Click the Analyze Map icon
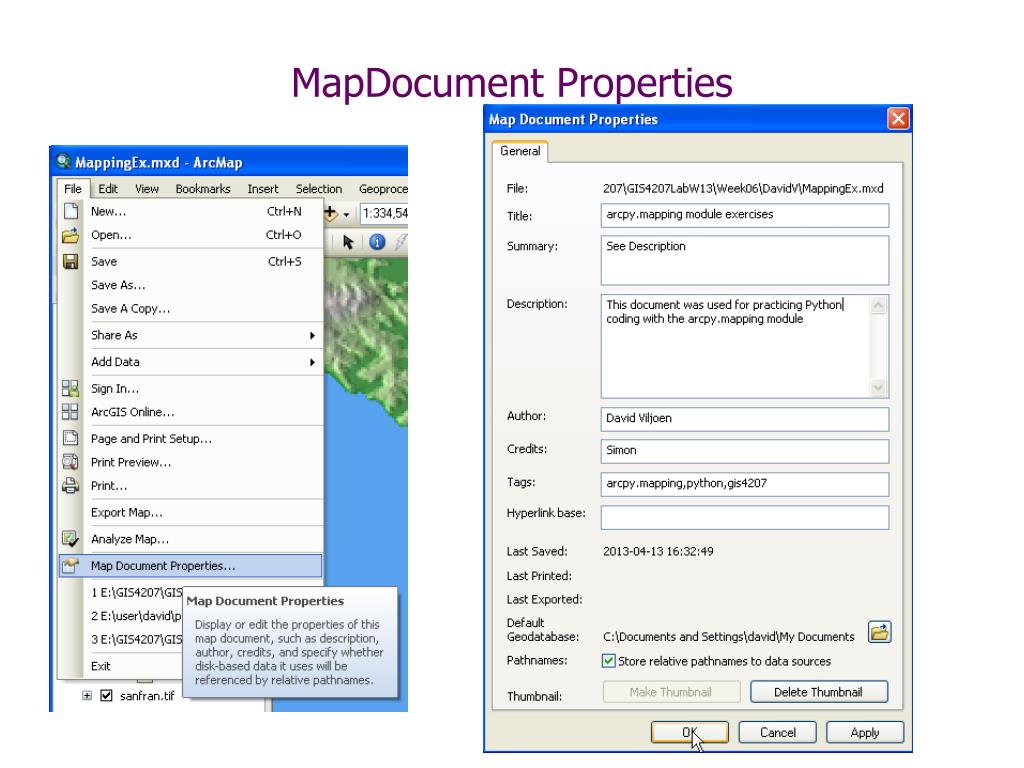The height and width of the screenshot is (768, 1024). tap(71, 539)
